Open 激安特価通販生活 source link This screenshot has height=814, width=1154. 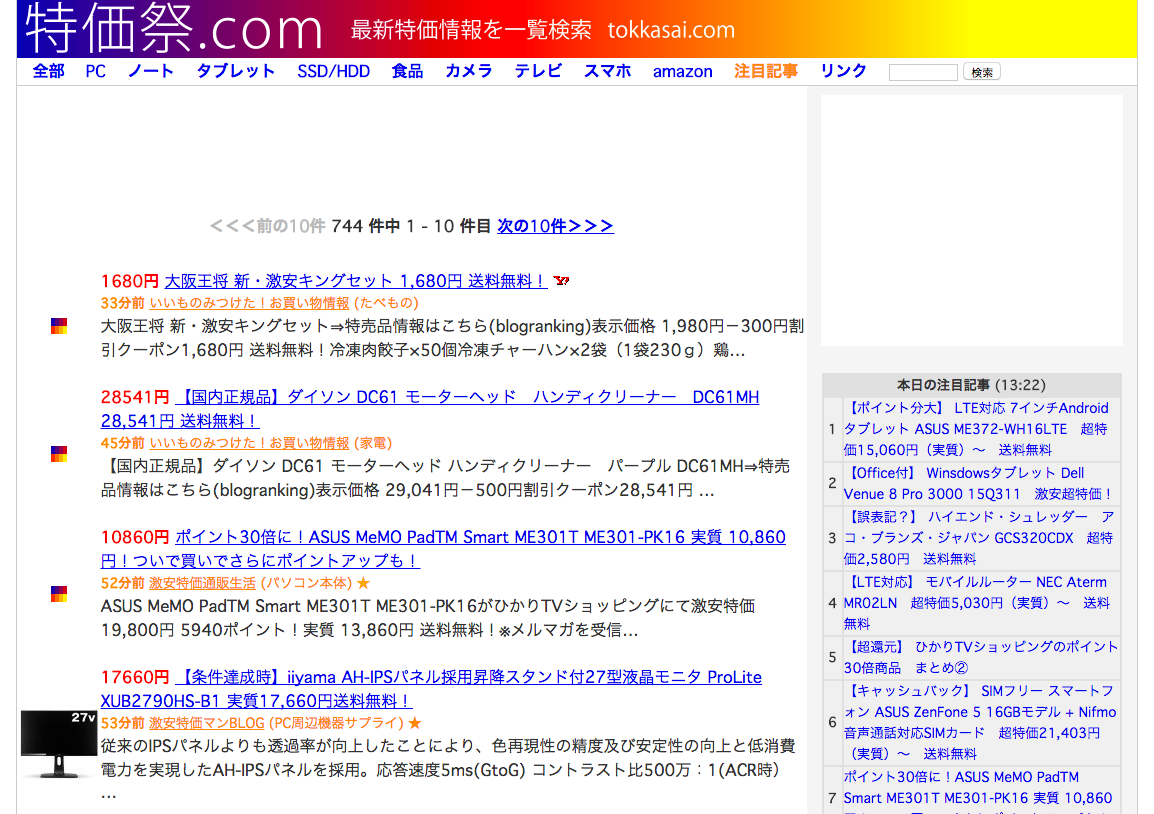tap(202, 583)
